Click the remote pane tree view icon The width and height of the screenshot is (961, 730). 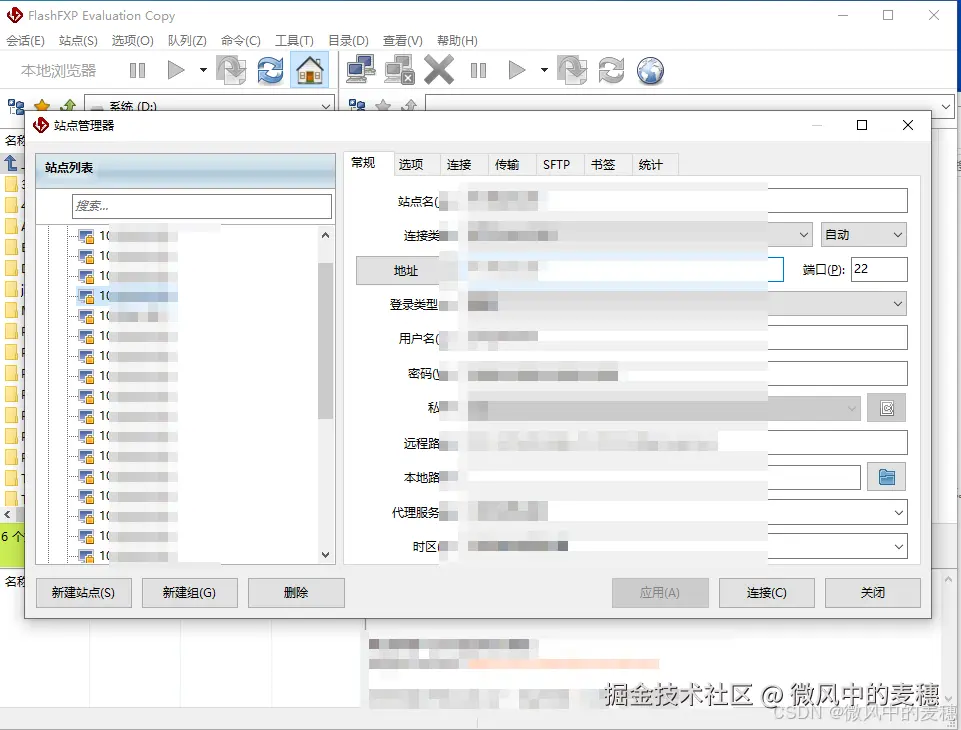[357, 106]
